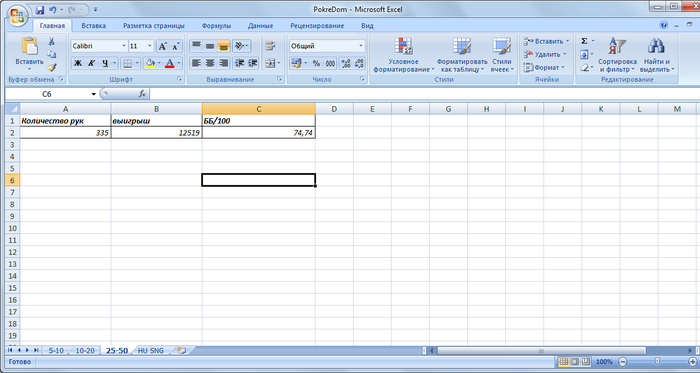This screenshot has height=373, width=700.
Task: Open the font name dropdown
Action: pos(124,46)
